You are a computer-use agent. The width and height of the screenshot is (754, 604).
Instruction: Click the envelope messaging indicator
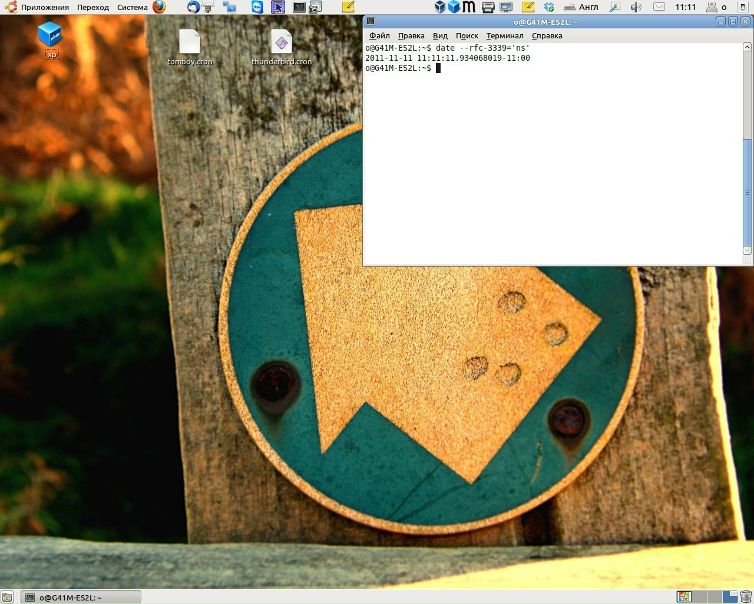(x=659, y=7)
